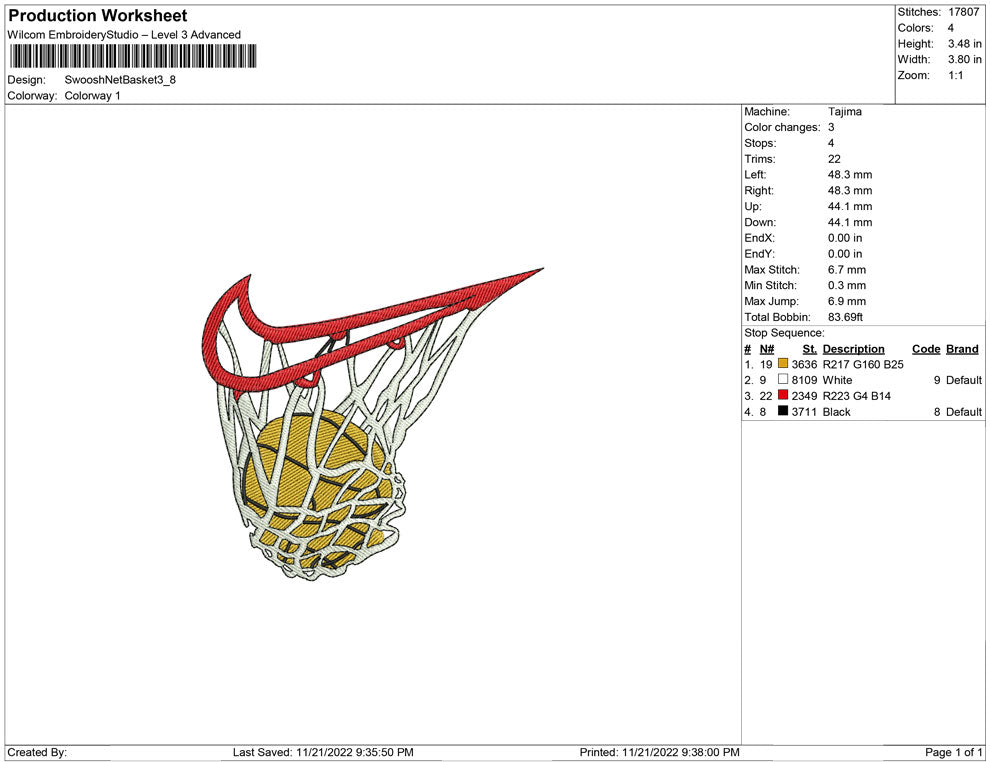Click the black color swatch for thread 3711

(x=783, y=411)
